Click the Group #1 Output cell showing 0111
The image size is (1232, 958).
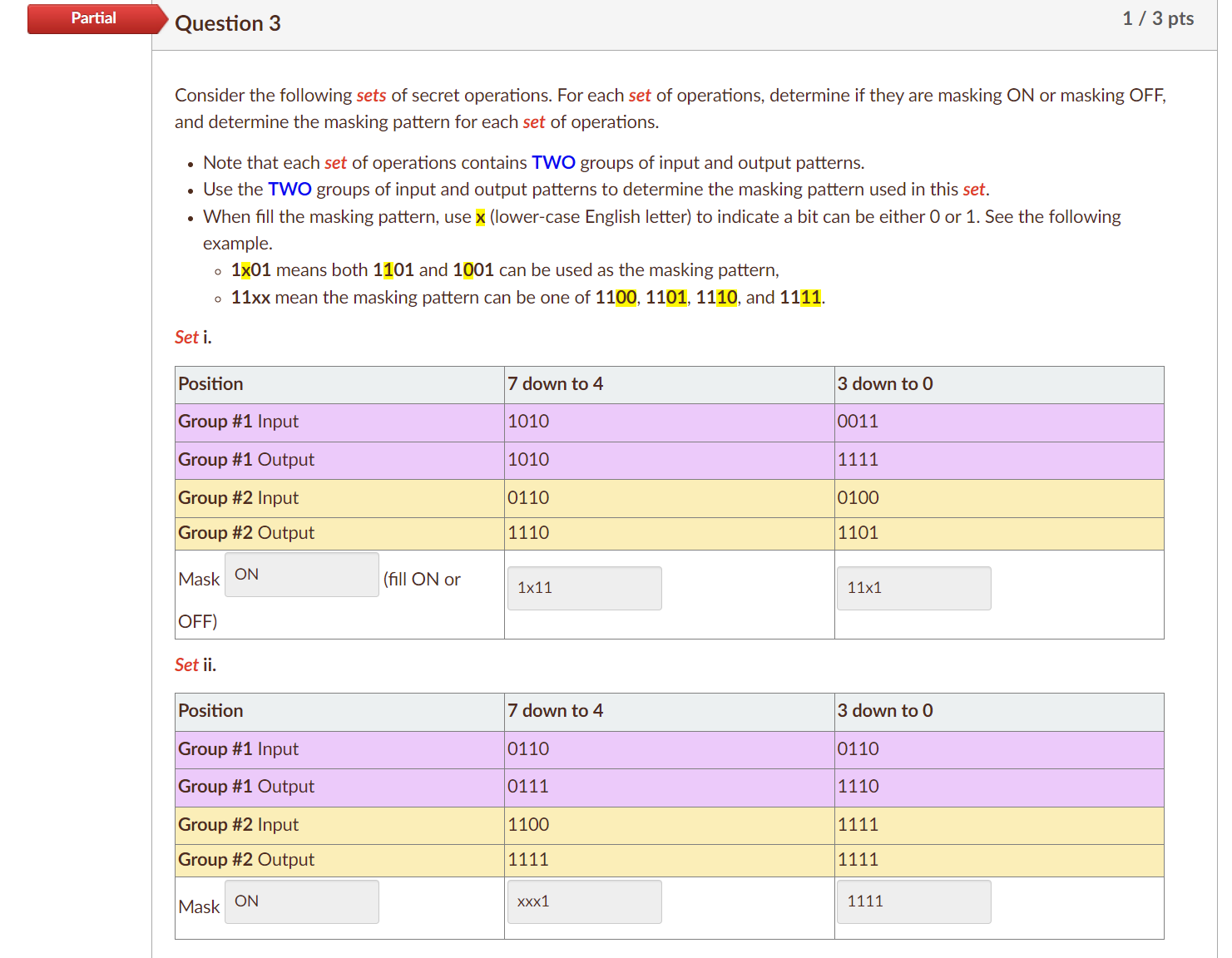click(528, 786)
